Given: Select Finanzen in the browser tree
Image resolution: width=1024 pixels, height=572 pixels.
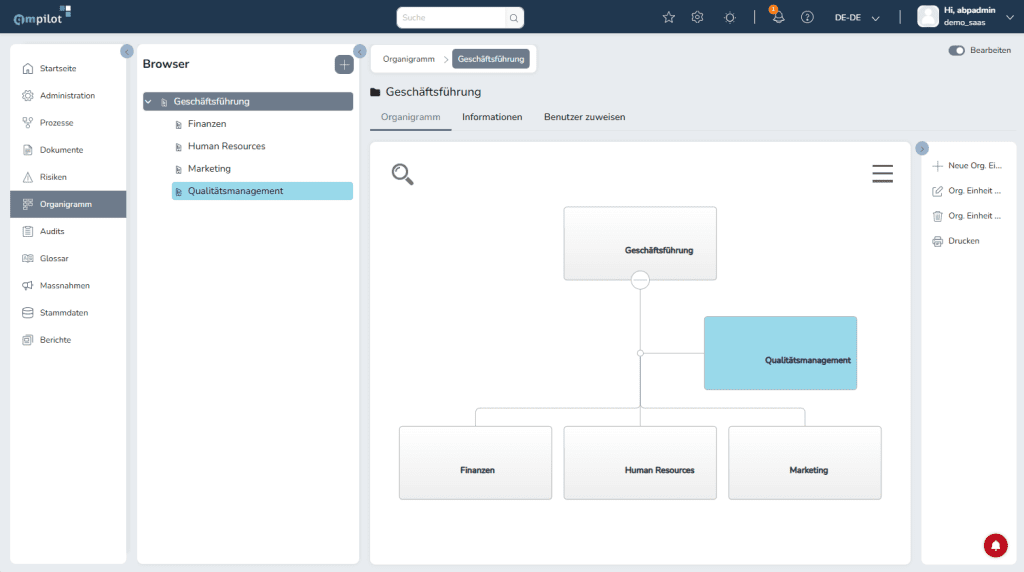Looking at the screenshot, I should coord(207,124).
